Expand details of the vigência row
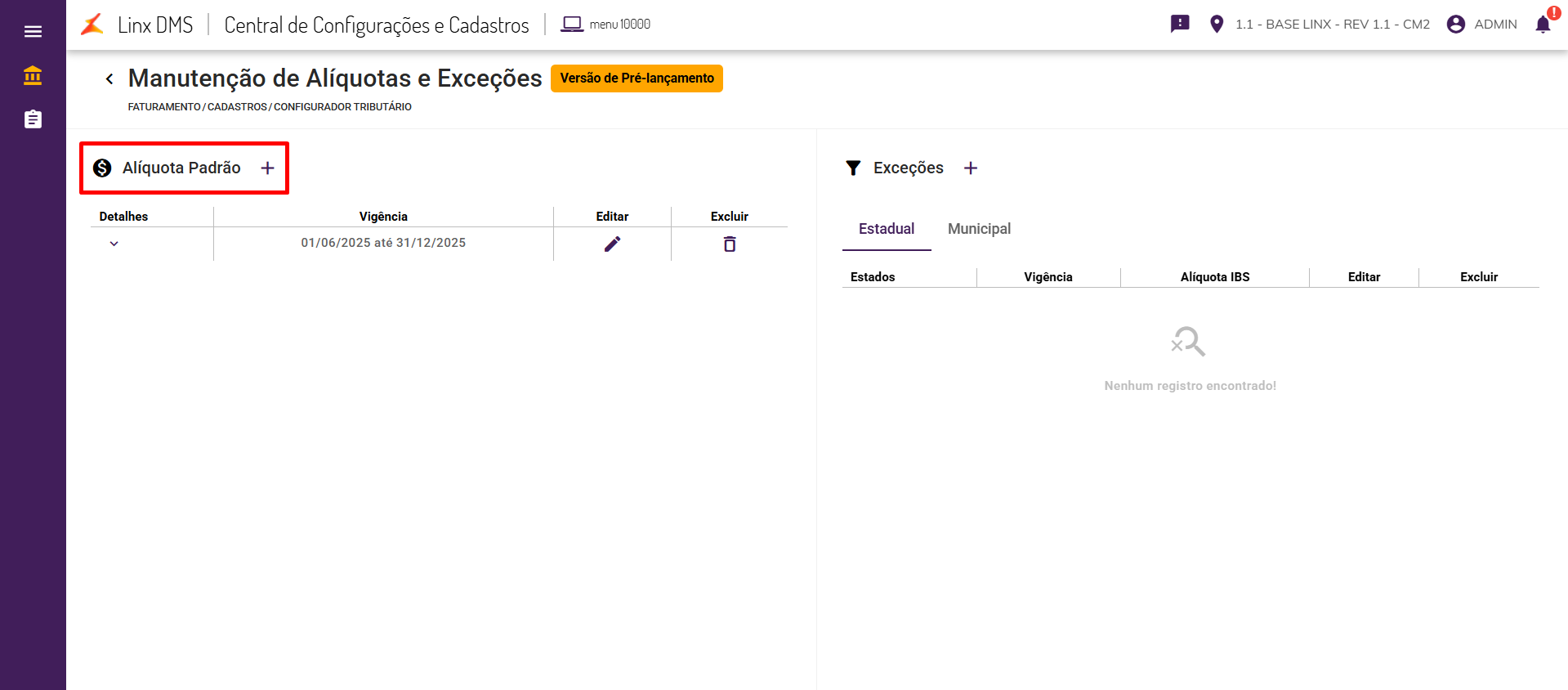 tap(114, 244)
